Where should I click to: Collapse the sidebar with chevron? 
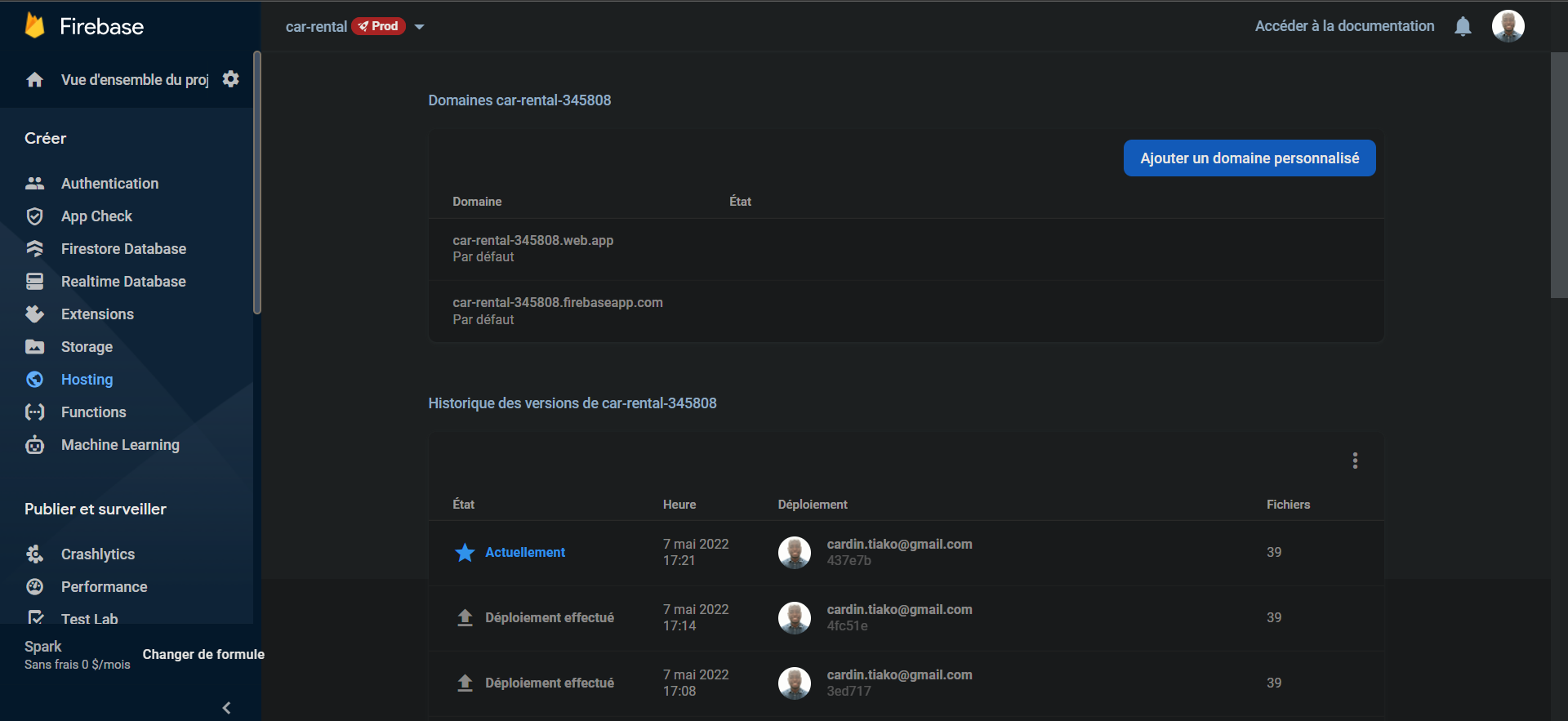coord(226,708)
